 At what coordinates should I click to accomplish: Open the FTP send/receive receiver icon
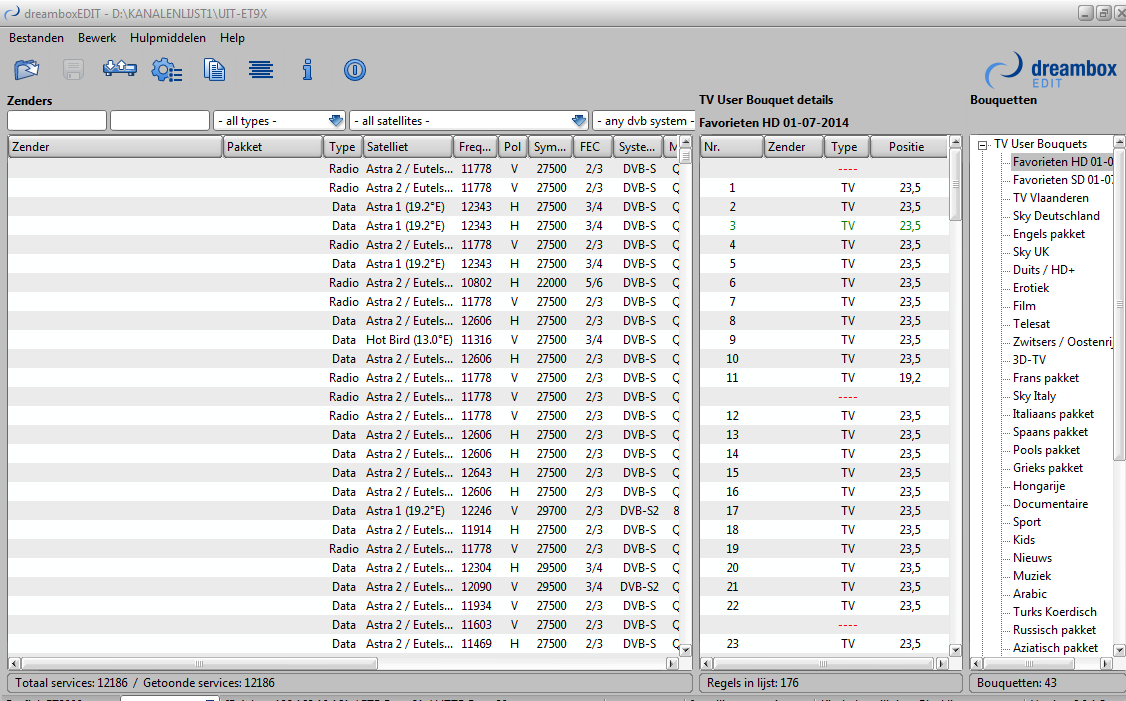tap(120, 69)
